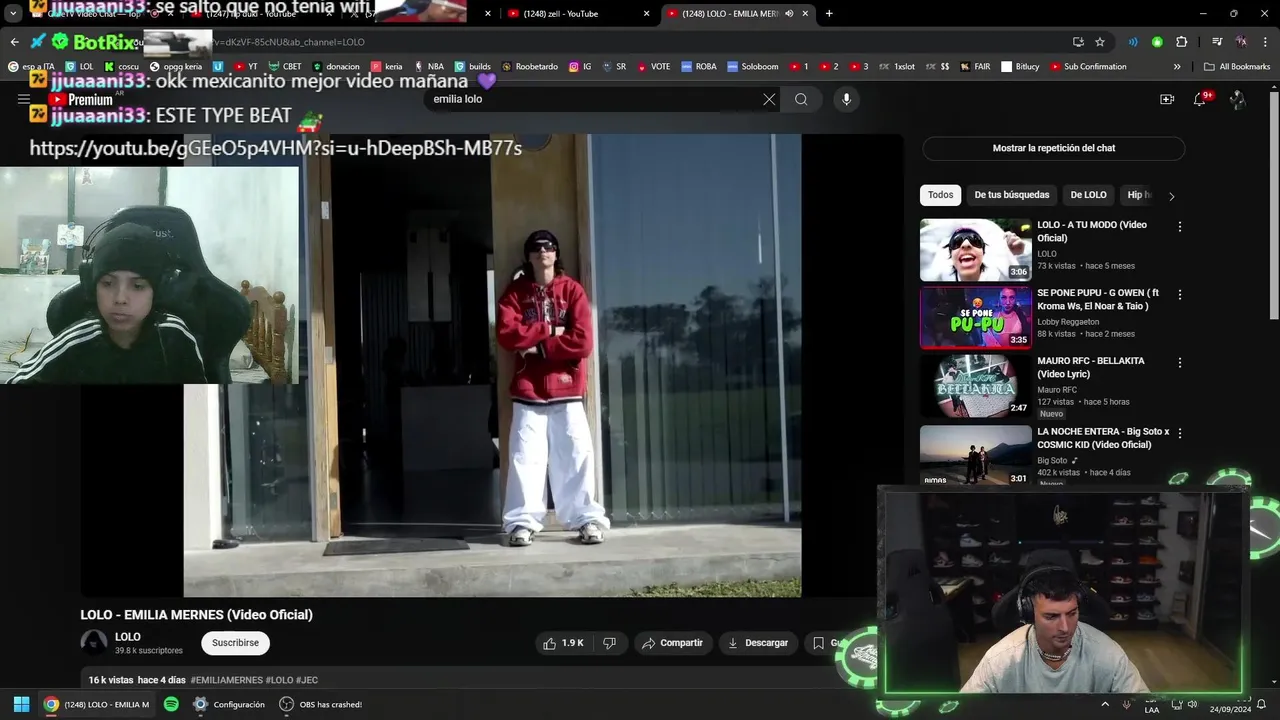Viewport: 1280px width, 720px height.
Task: Click the #EMILIAMERNES hashtag
Action: (x=226, y=680)
